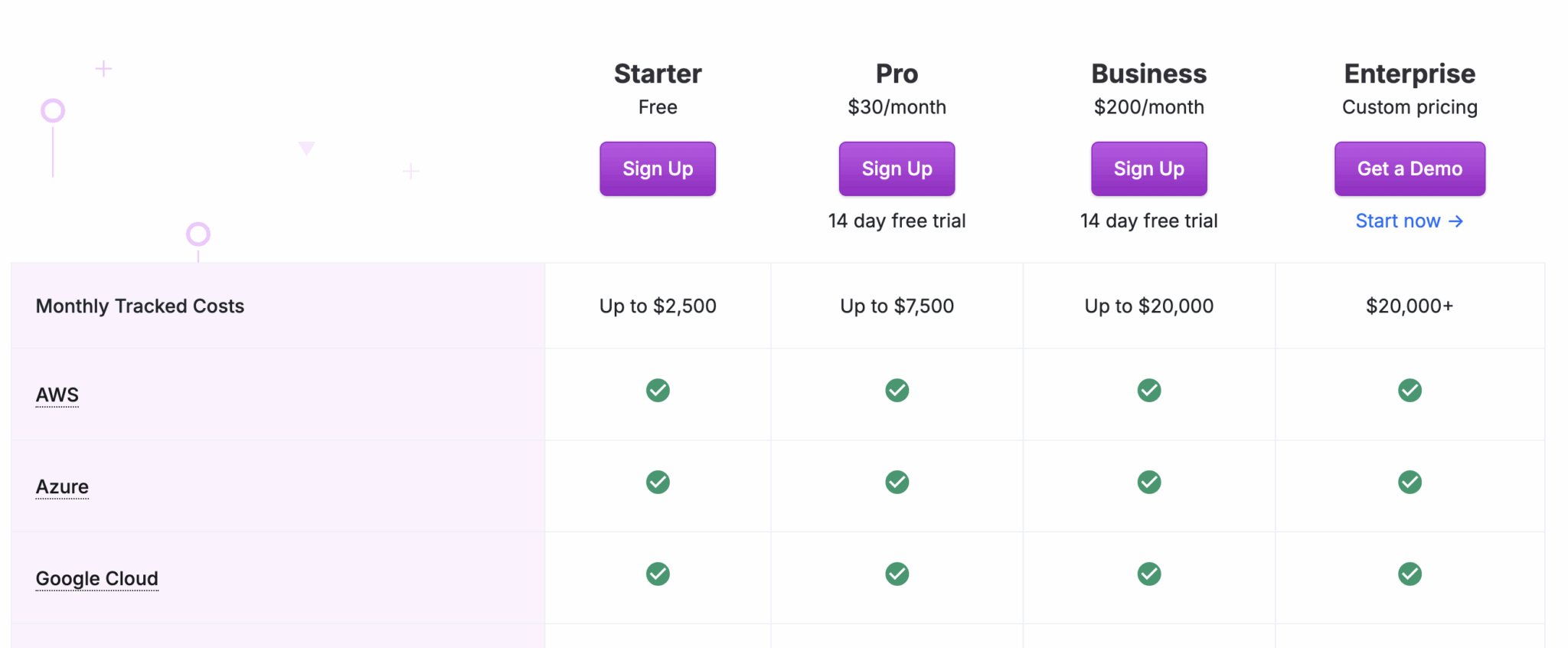Sign up for the Starter plan

tap(658, 169)
